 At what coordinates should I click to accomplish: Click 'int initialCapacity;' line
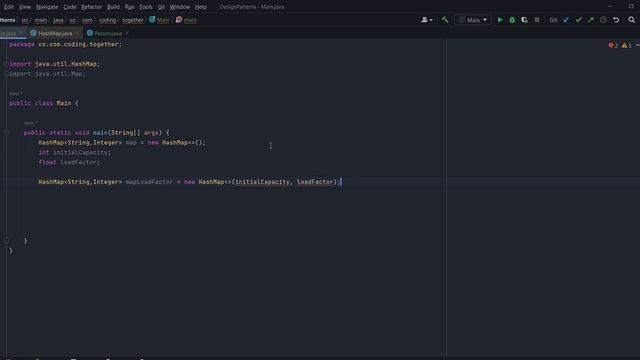[x=74, y=152]
